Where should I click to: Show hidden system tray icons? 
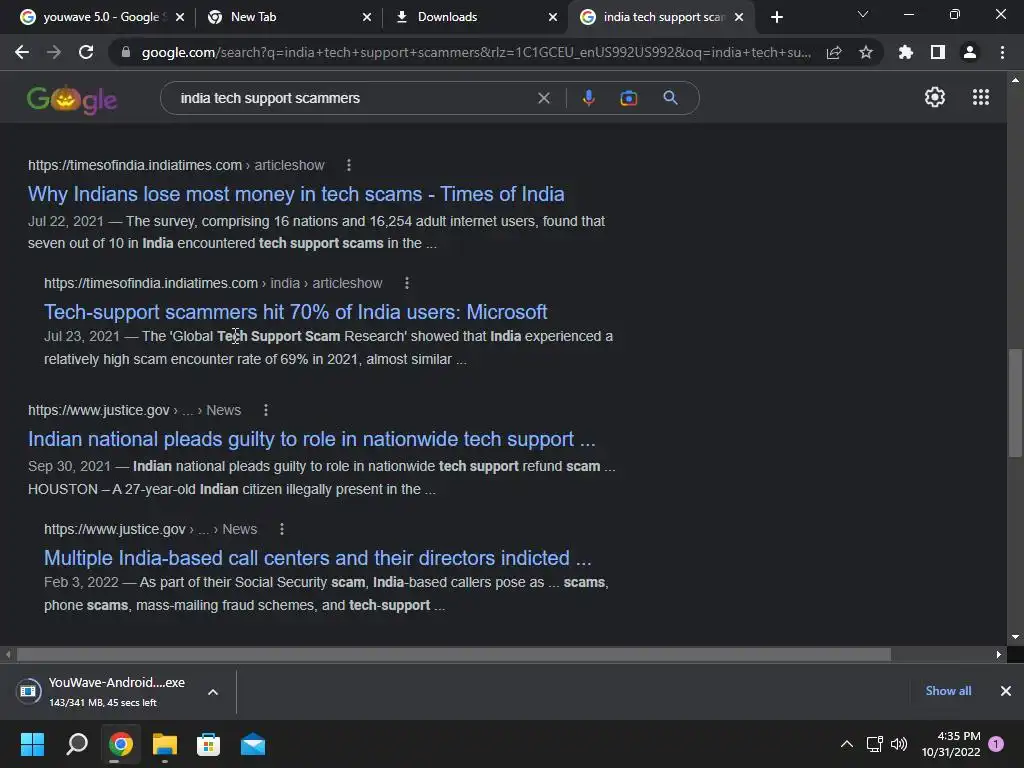point(846,744)
